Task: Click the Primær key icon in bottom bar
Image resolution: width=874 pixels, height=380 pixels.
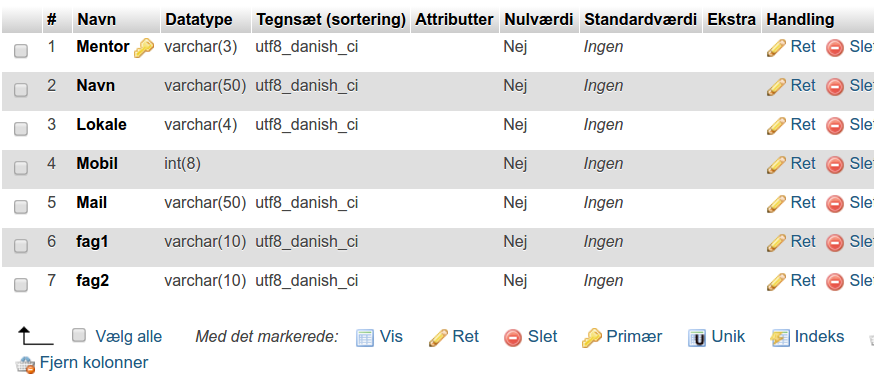Action: tap(591, 338)
